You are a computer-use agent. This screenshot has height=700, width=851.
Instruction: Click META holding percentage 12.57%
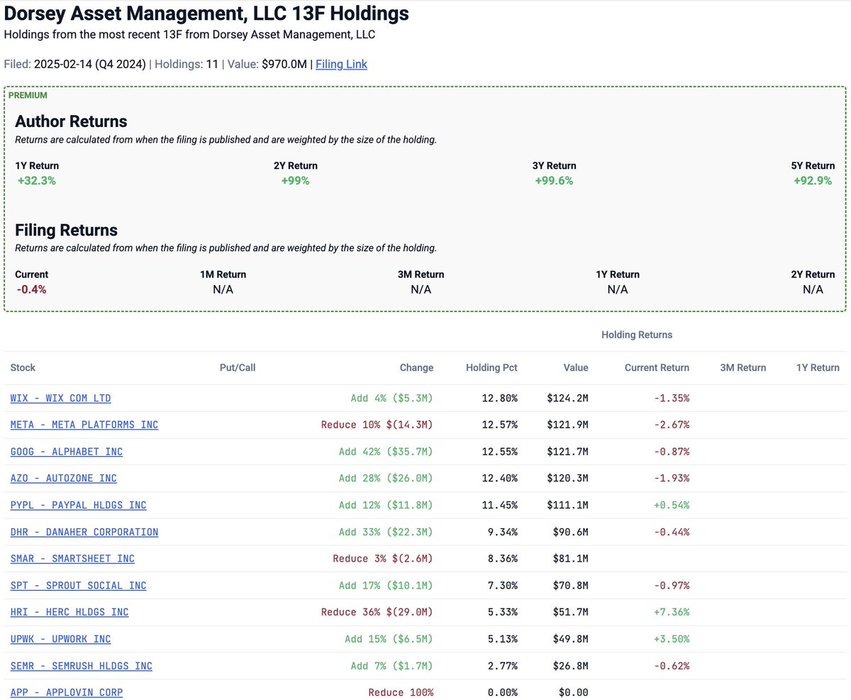click(499, 424)
